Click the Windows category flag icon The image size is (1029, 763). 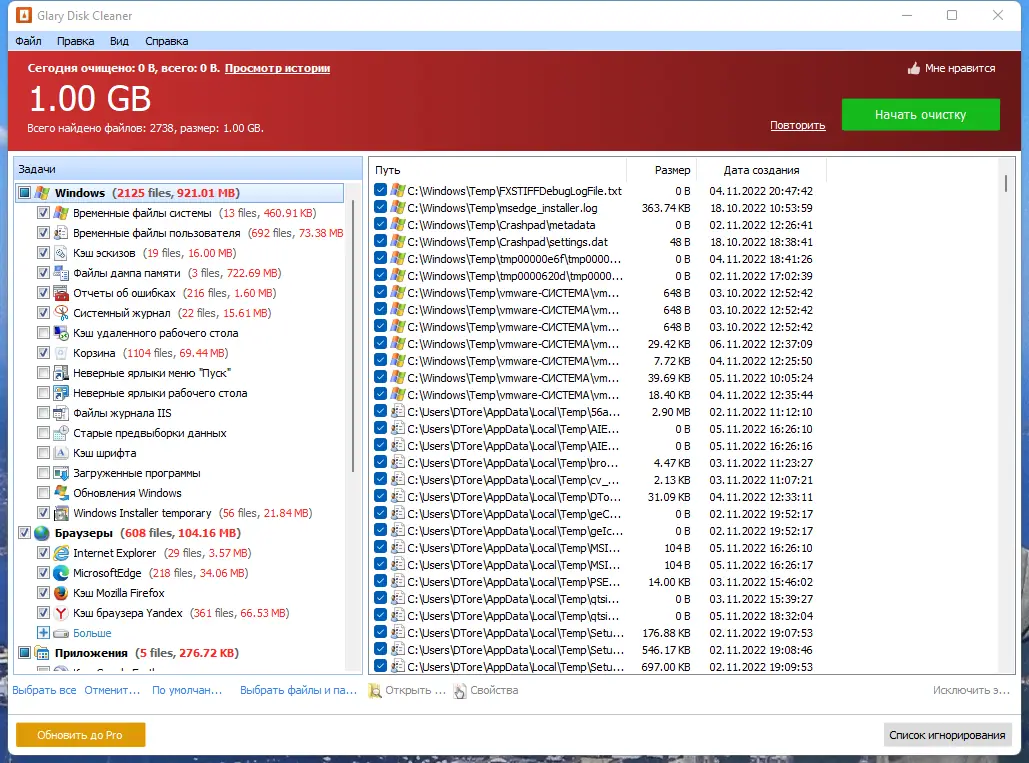[42, 193]
